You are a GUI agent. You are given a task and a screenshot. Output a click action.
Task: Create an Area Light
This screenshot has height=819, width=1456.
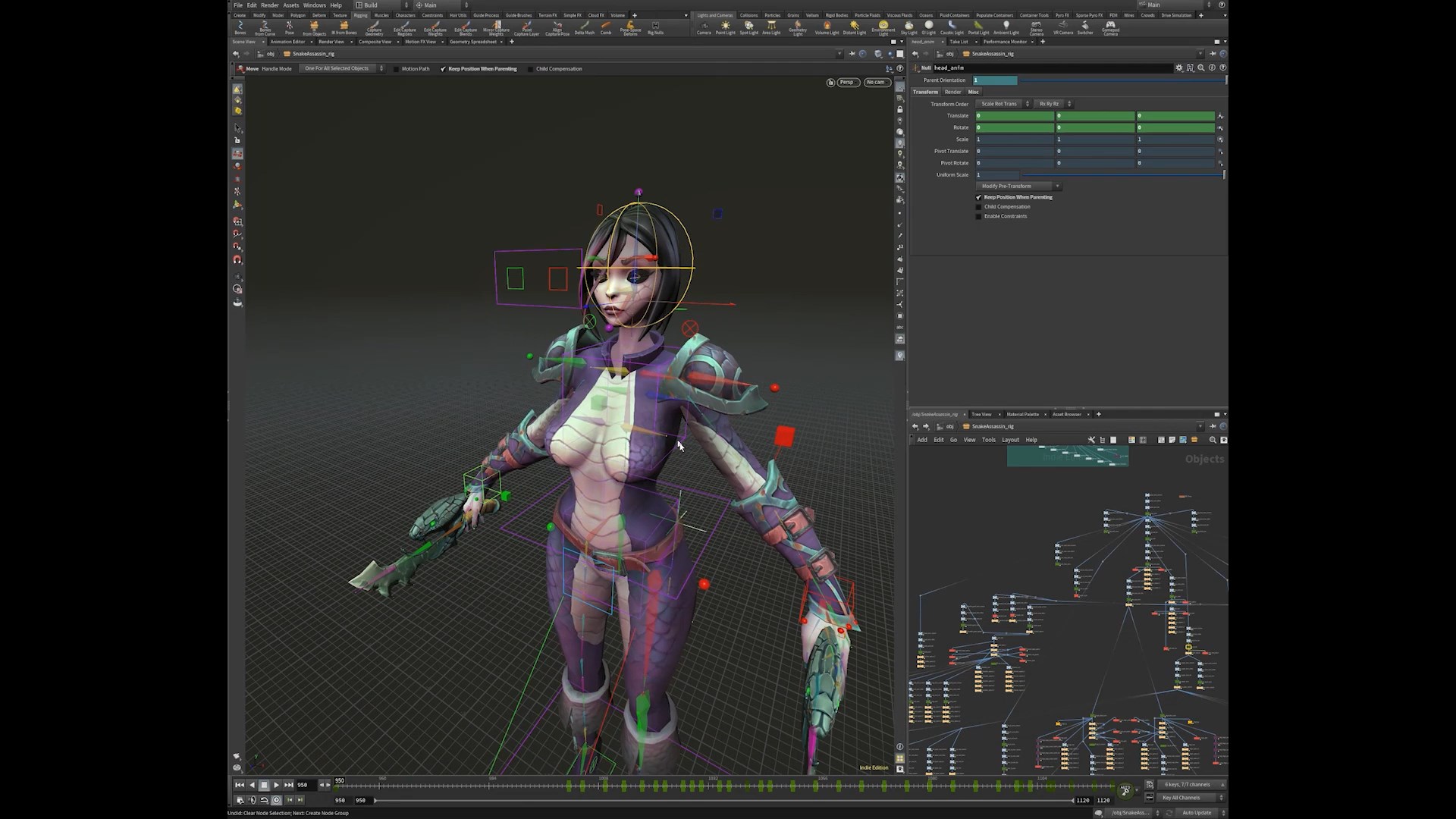(x=771, y=28)
